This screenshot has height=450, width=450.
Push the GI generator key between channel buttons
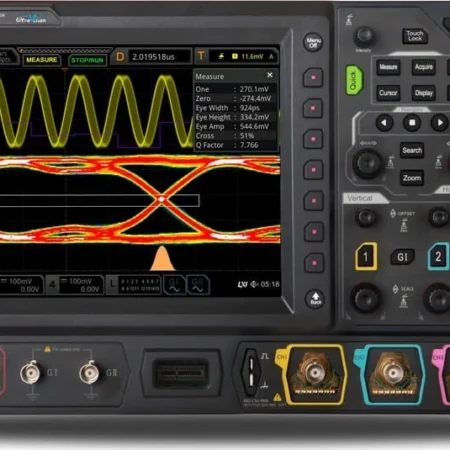(x=402, y=257)
